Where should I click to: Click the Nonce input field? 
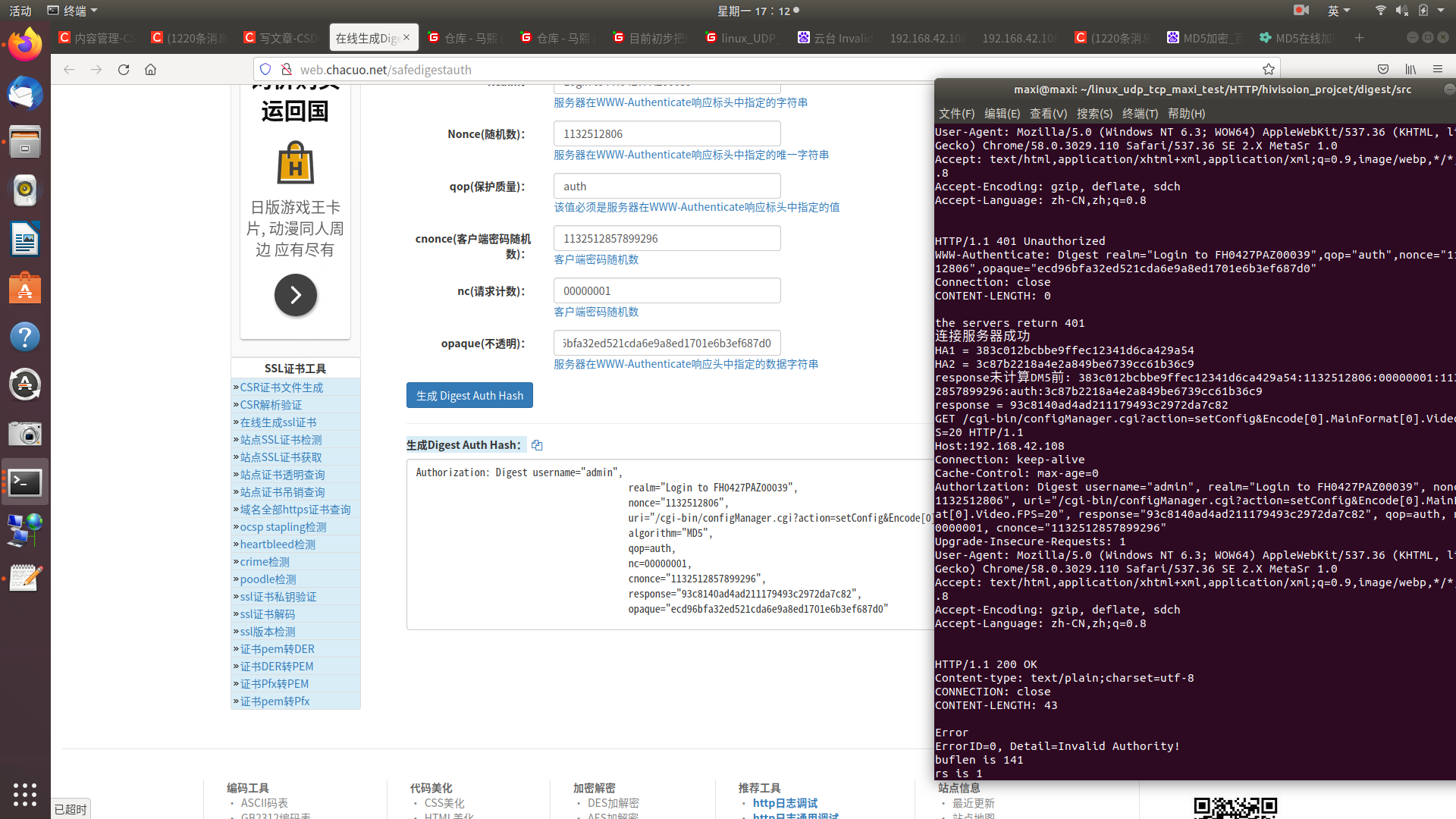click(x=667, y=133)
